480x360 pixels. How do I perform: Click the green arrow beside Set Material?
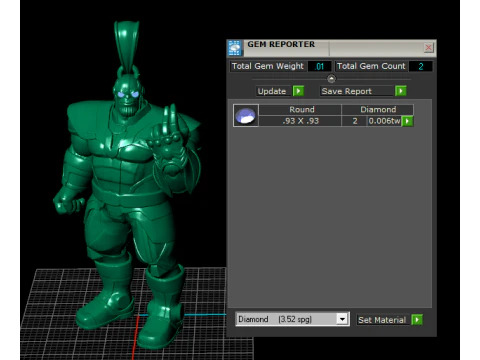(417, 320)
